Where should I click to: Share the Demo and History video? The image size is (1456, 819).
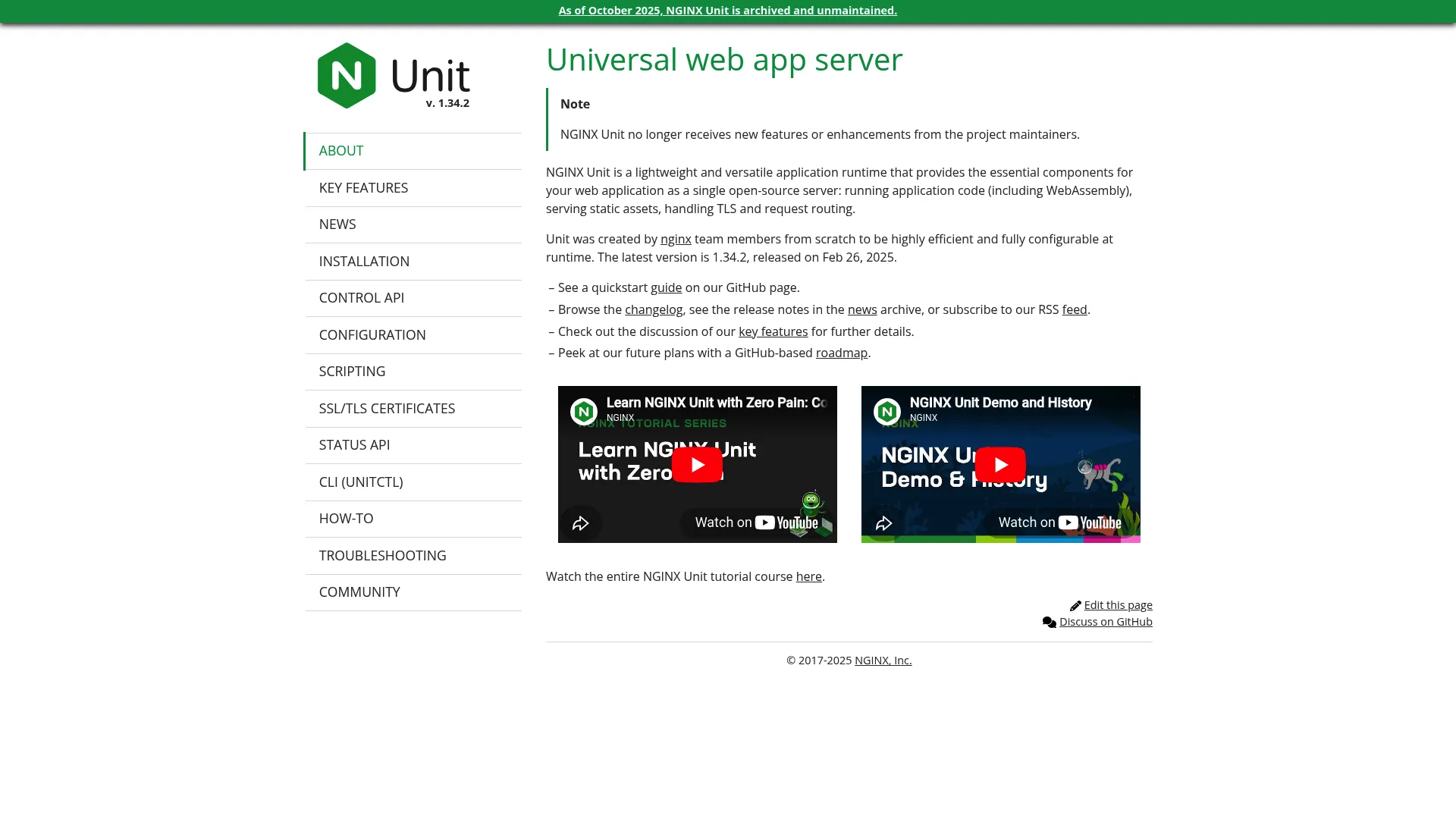tap(884, 523)
